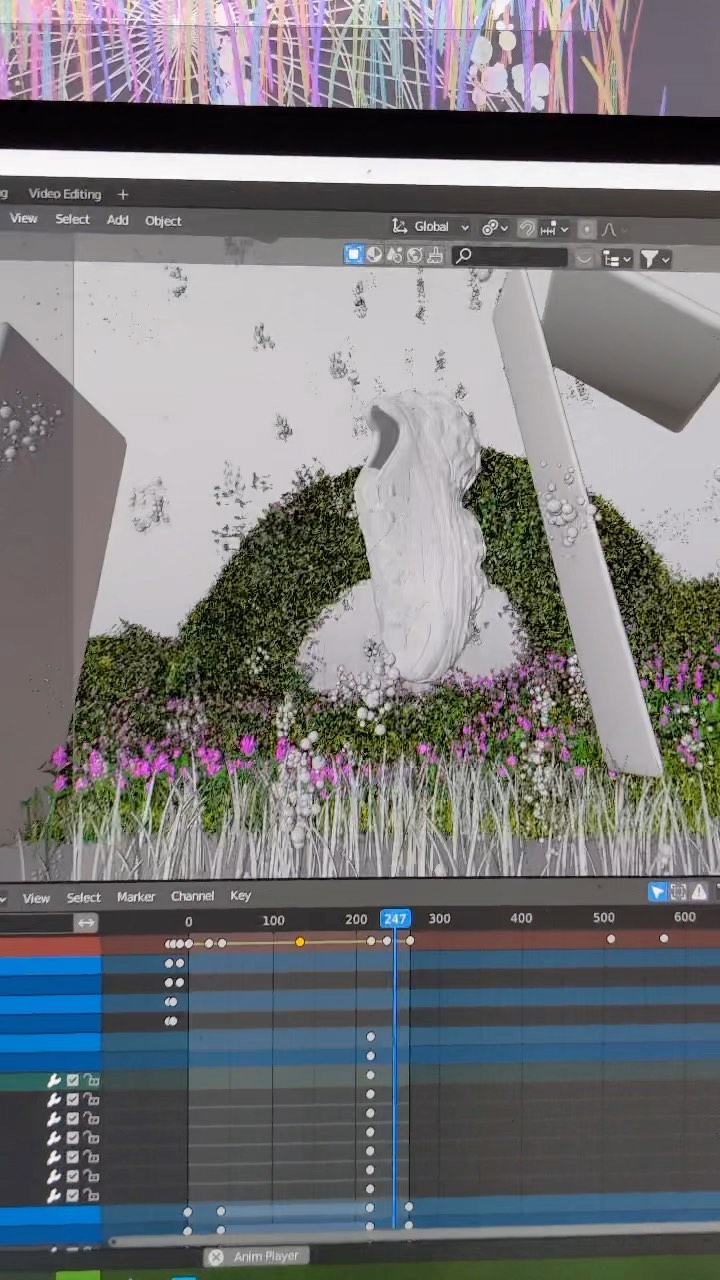Uncheck the checkbox in the green highlighted channel row

[x=73, y=1081]
